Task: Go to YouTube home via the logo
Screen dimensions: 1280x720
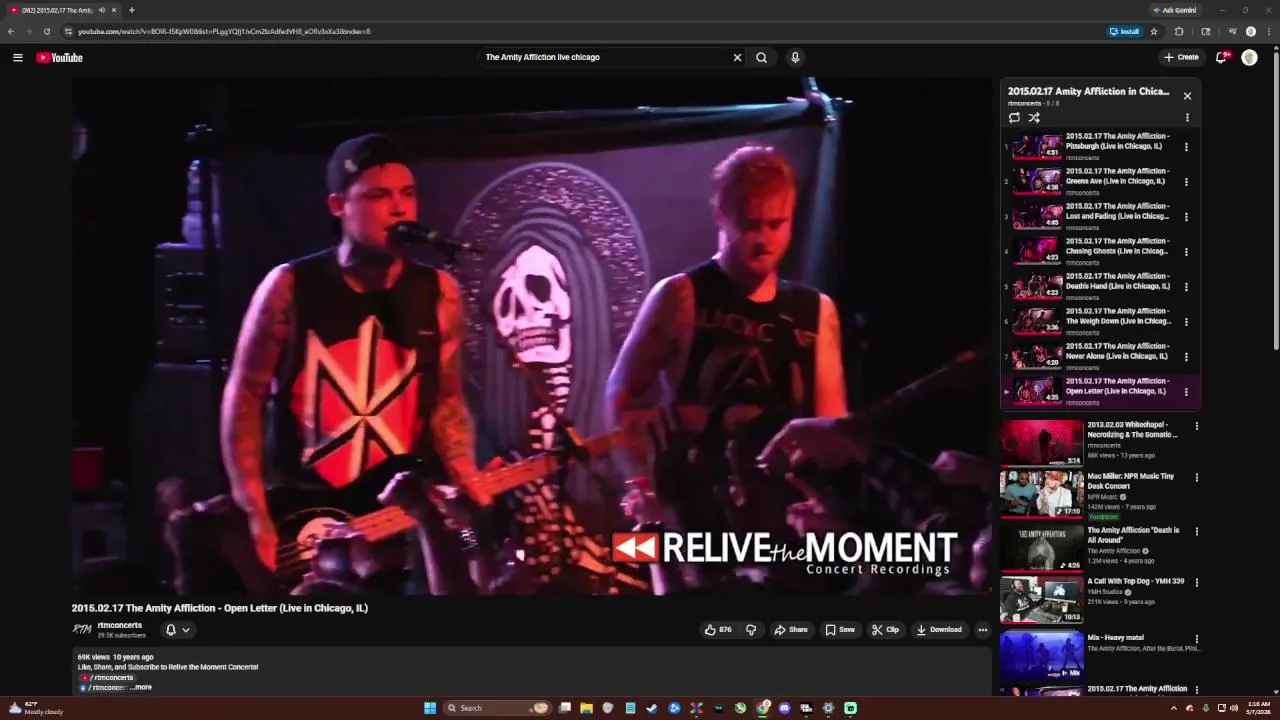Action: (59, 57)
